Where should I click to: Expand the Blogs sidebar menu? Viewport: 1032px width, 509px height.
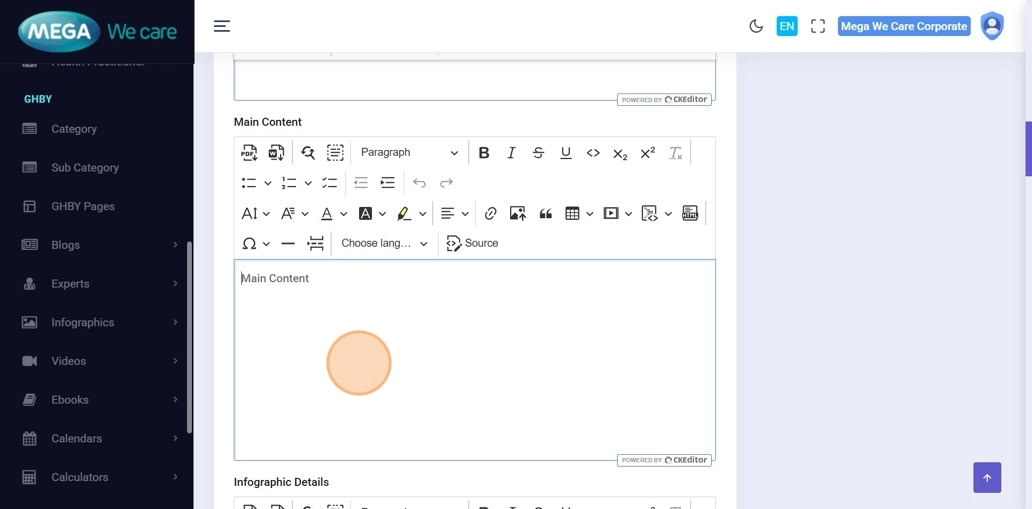click(100, 245)
